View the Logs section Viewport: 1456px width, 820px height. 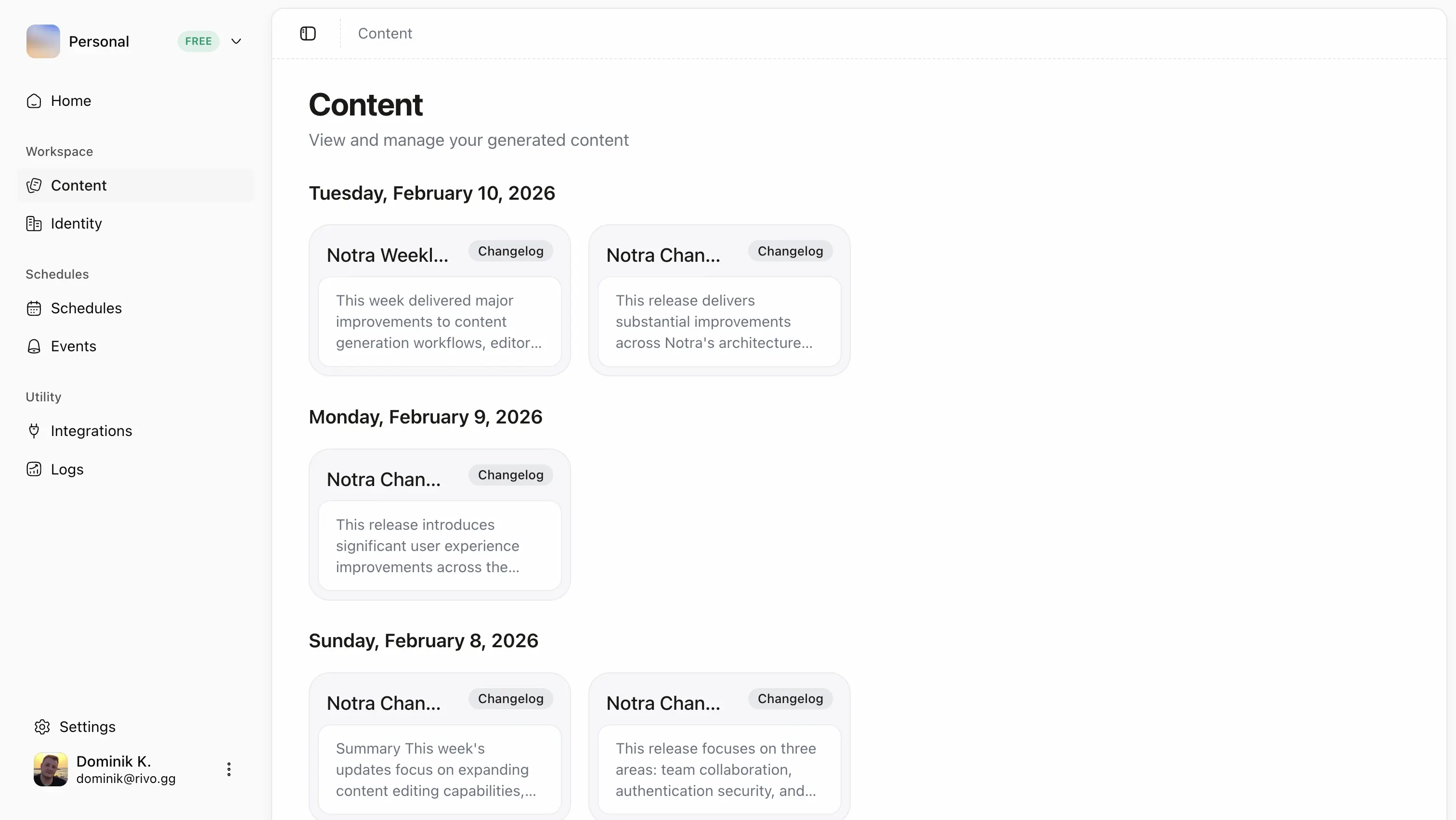[x=68, y=469]
